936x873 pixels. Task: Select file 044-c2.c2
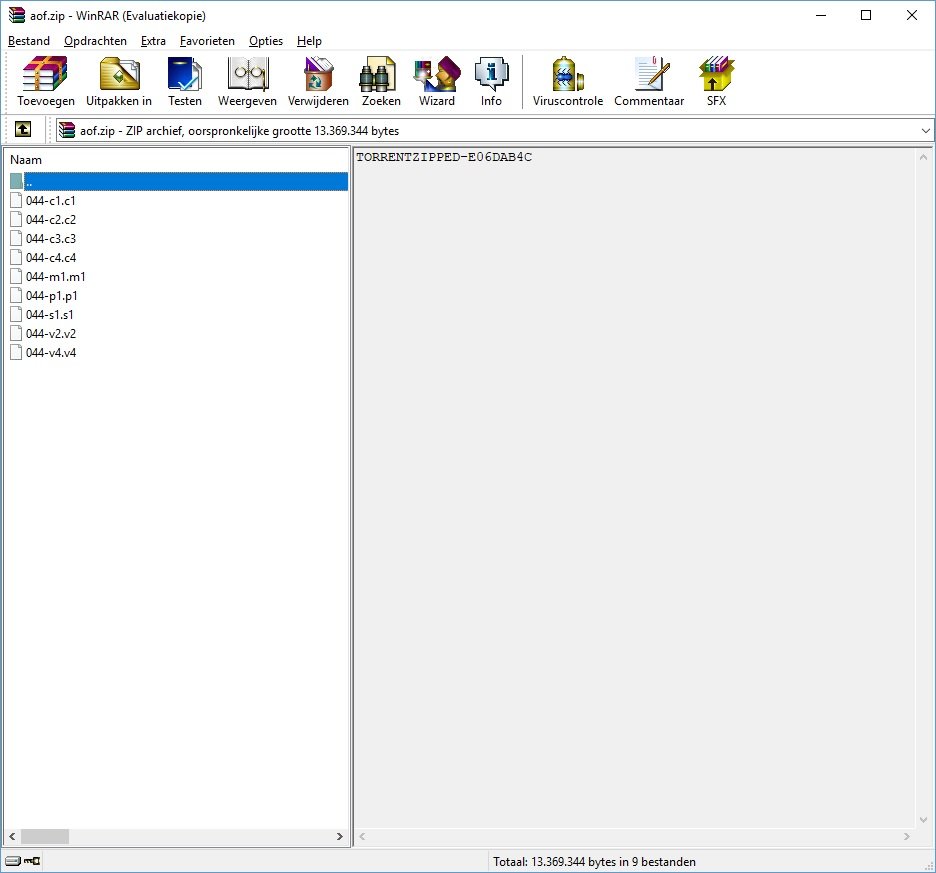[x=51, y=220]
